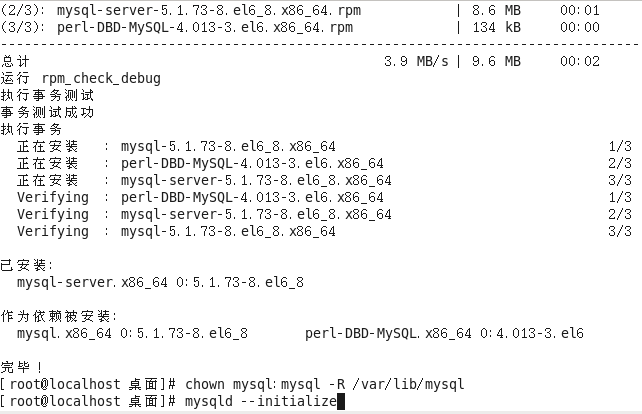Image resolution: width=642 pixels, height=414 pixels.
Task: Click the first Verifying line for perl-DBD-MySQL
Action: (324, 197)
